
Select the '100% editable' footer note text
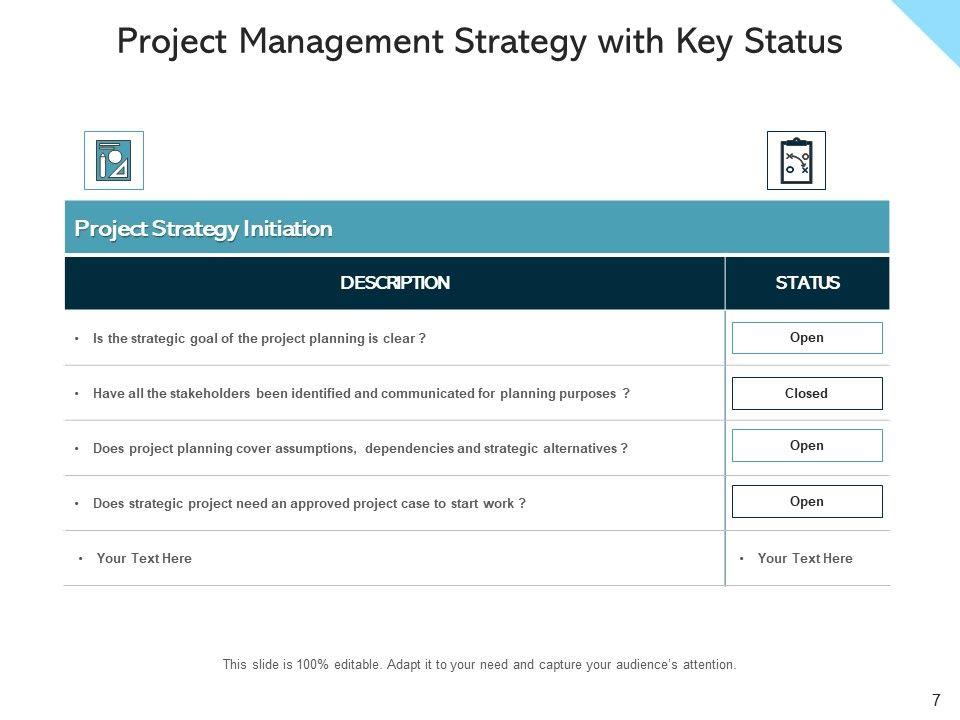point(479,664)
